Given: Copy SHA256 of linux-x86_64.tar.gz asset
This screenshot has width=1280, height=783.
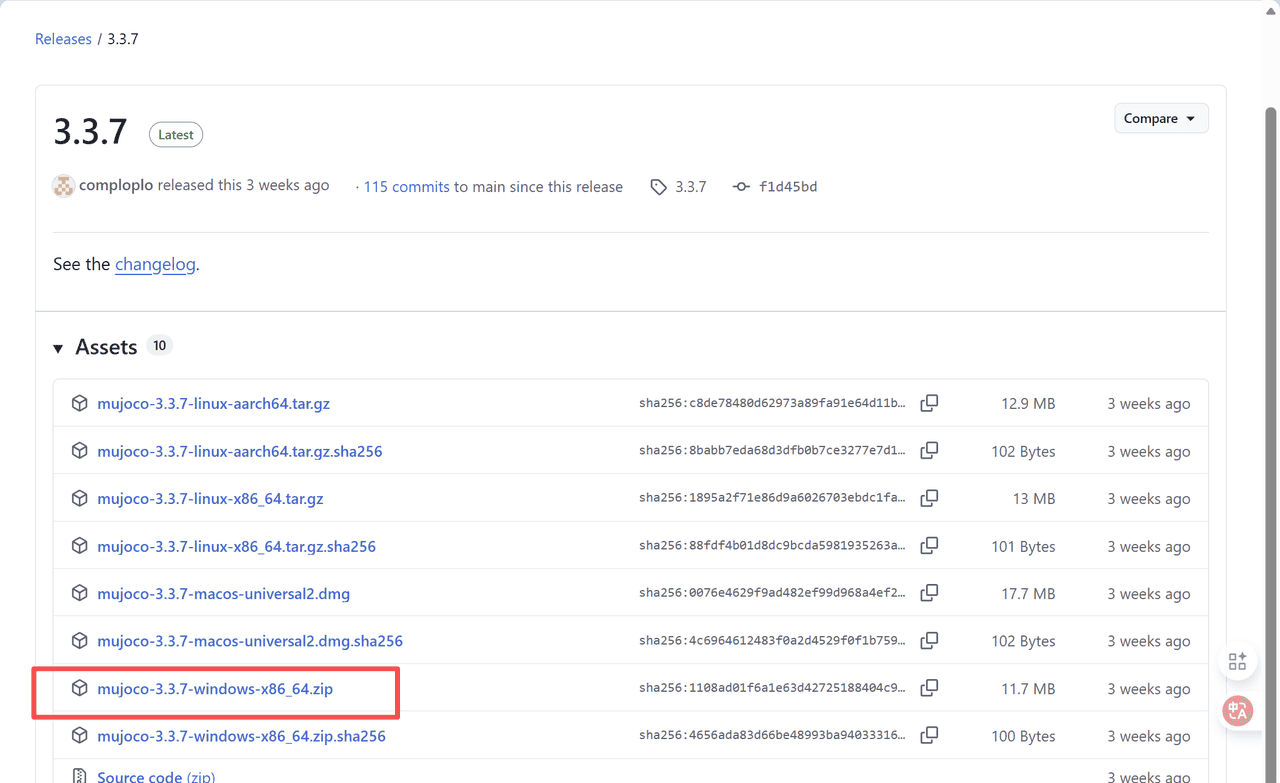Looking at the screenshot, I should coord(929,498).
